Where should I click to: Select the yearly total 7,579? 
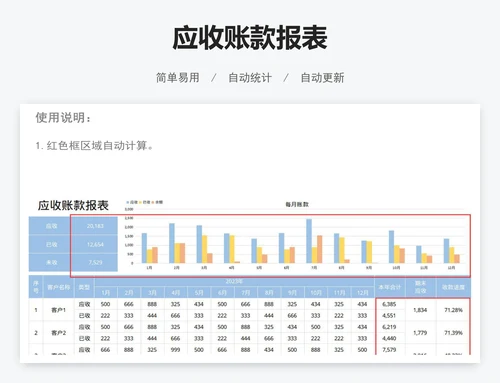(x=389, y=350)
